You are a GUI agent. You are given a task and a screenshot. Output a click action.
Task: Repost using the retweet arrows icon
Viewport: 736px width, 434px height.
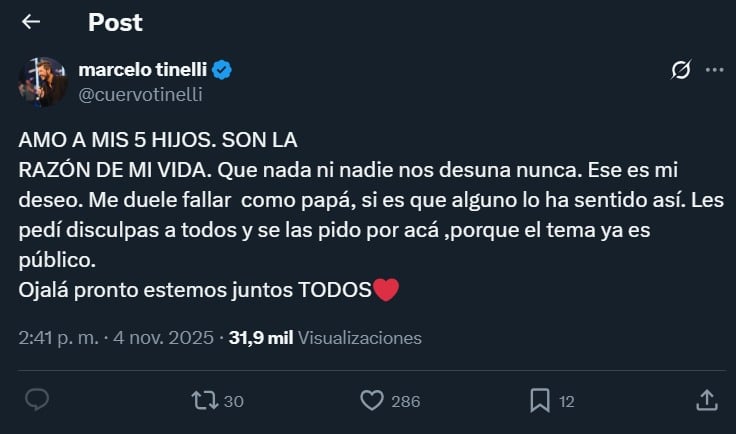[203, 400]
